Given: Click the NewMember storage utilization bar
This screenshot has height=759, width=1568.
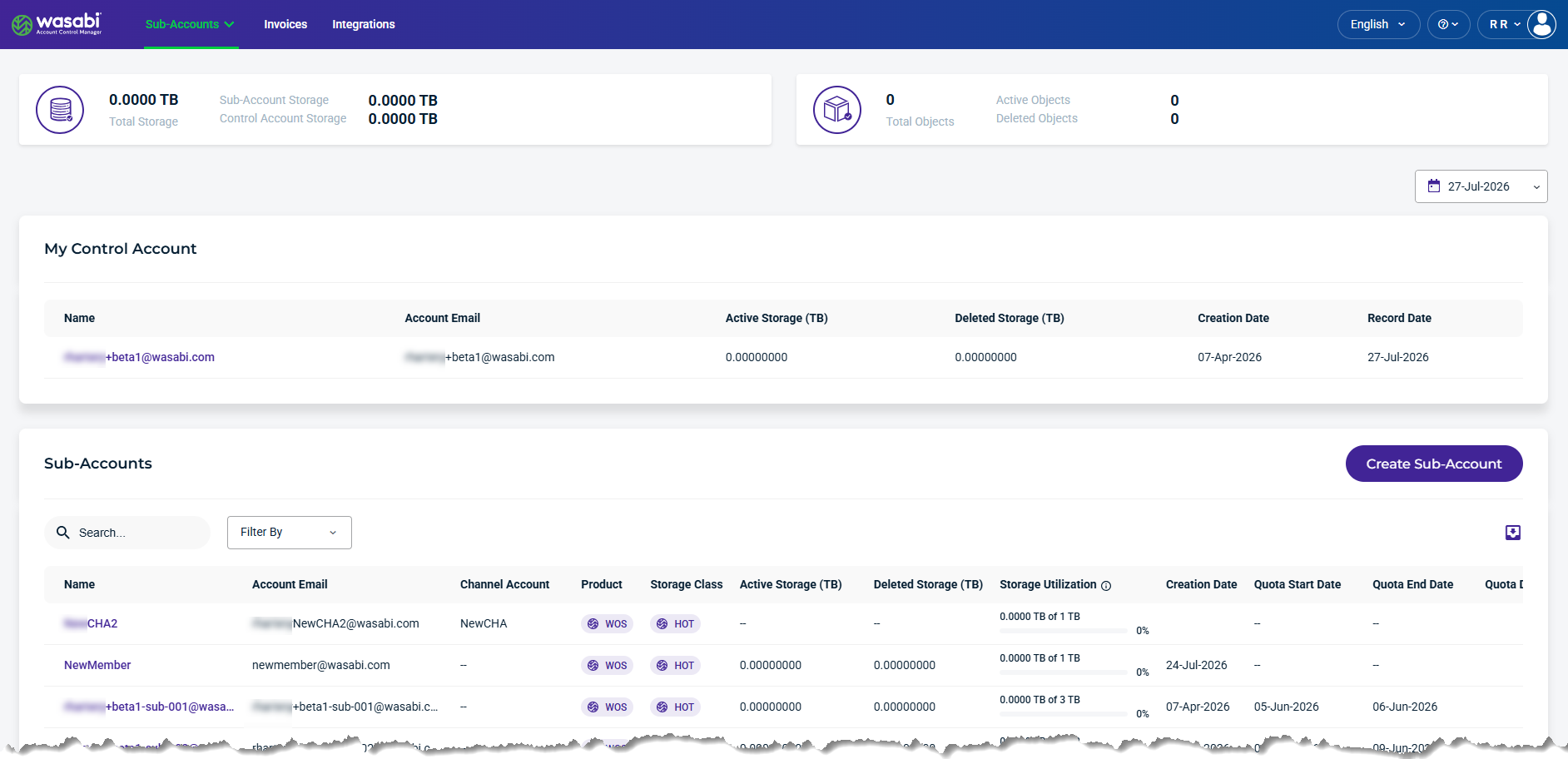Looking at the screenshot, I should pyautogui.click(x=1064, y=672).
